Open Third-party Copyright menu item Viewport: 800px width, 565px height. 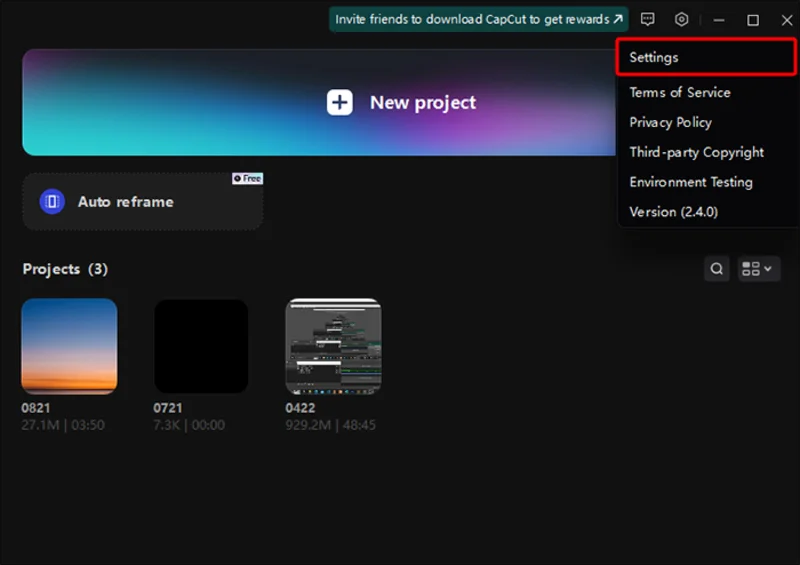pos(696,152)
